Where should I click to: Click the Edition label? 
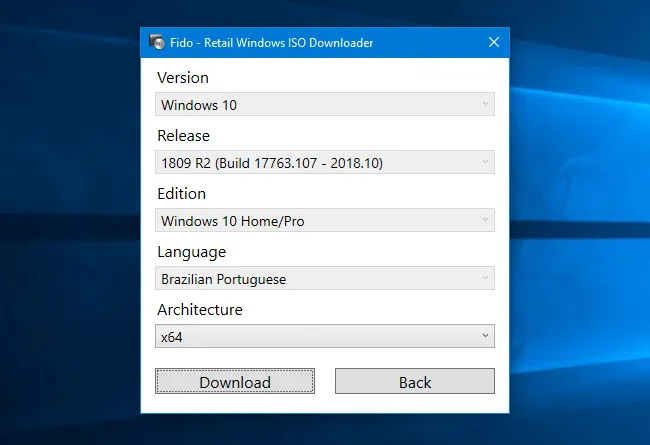coord(182,194)
